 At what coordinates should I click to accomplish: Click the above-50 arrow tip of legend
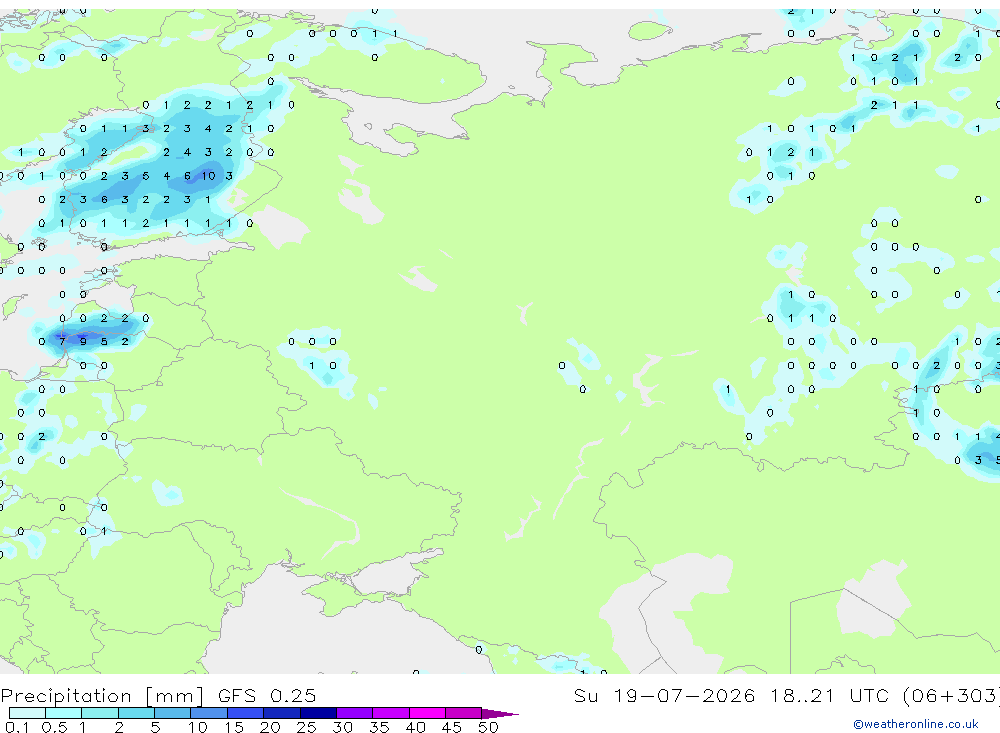(500, 713)
